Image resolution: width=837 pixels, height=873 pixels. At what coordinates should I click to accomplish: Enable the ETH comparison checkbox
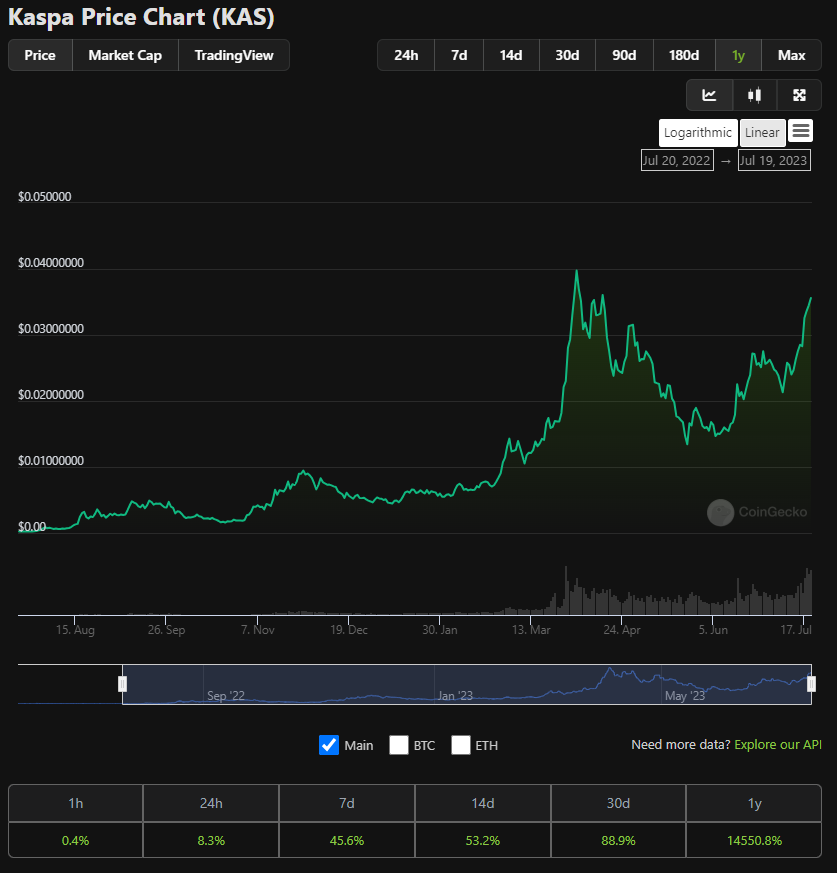(x=461, y=745)
